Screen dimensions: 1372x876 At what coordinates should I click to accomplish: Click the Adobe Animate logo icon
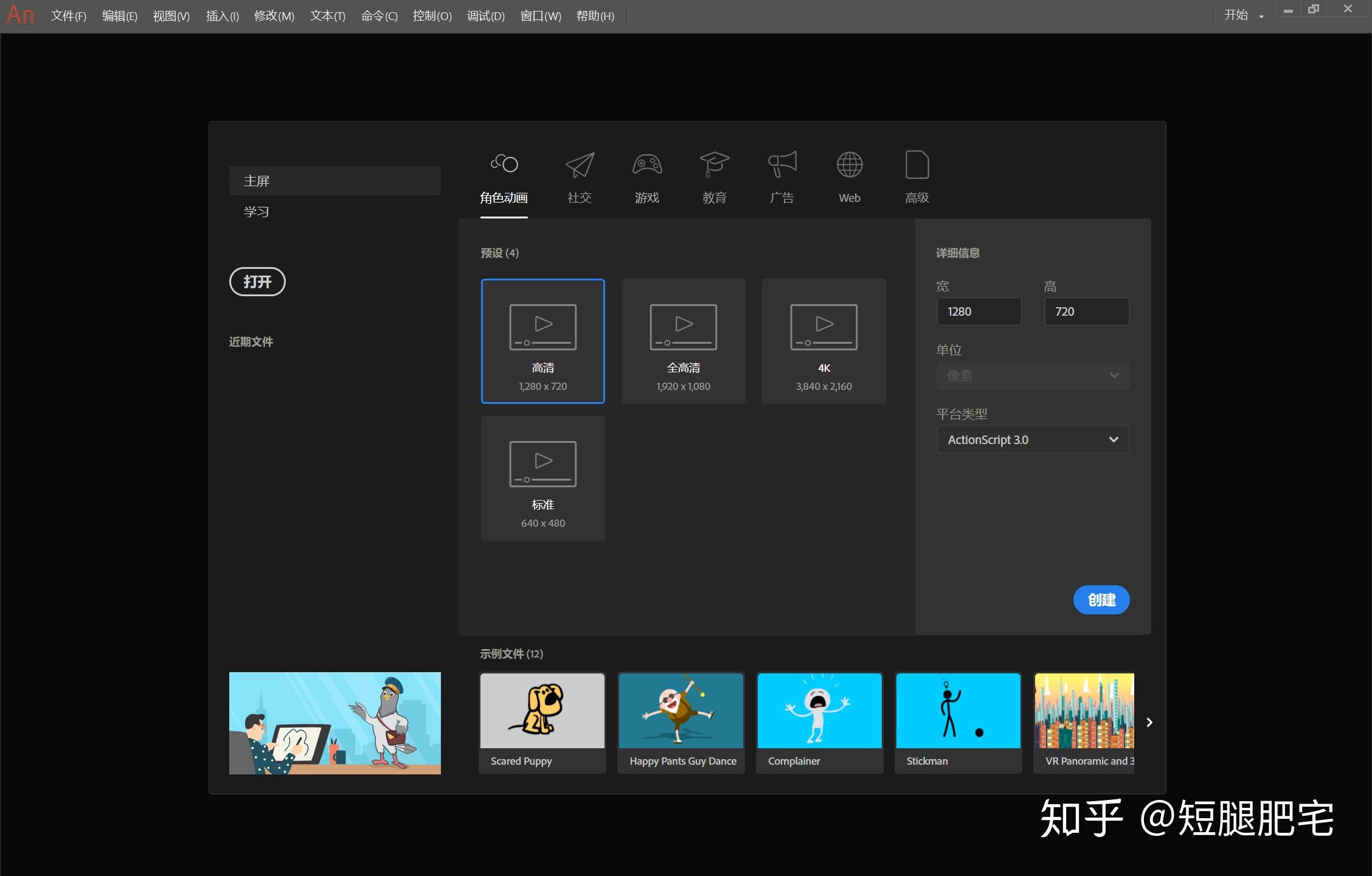[20, 15]
